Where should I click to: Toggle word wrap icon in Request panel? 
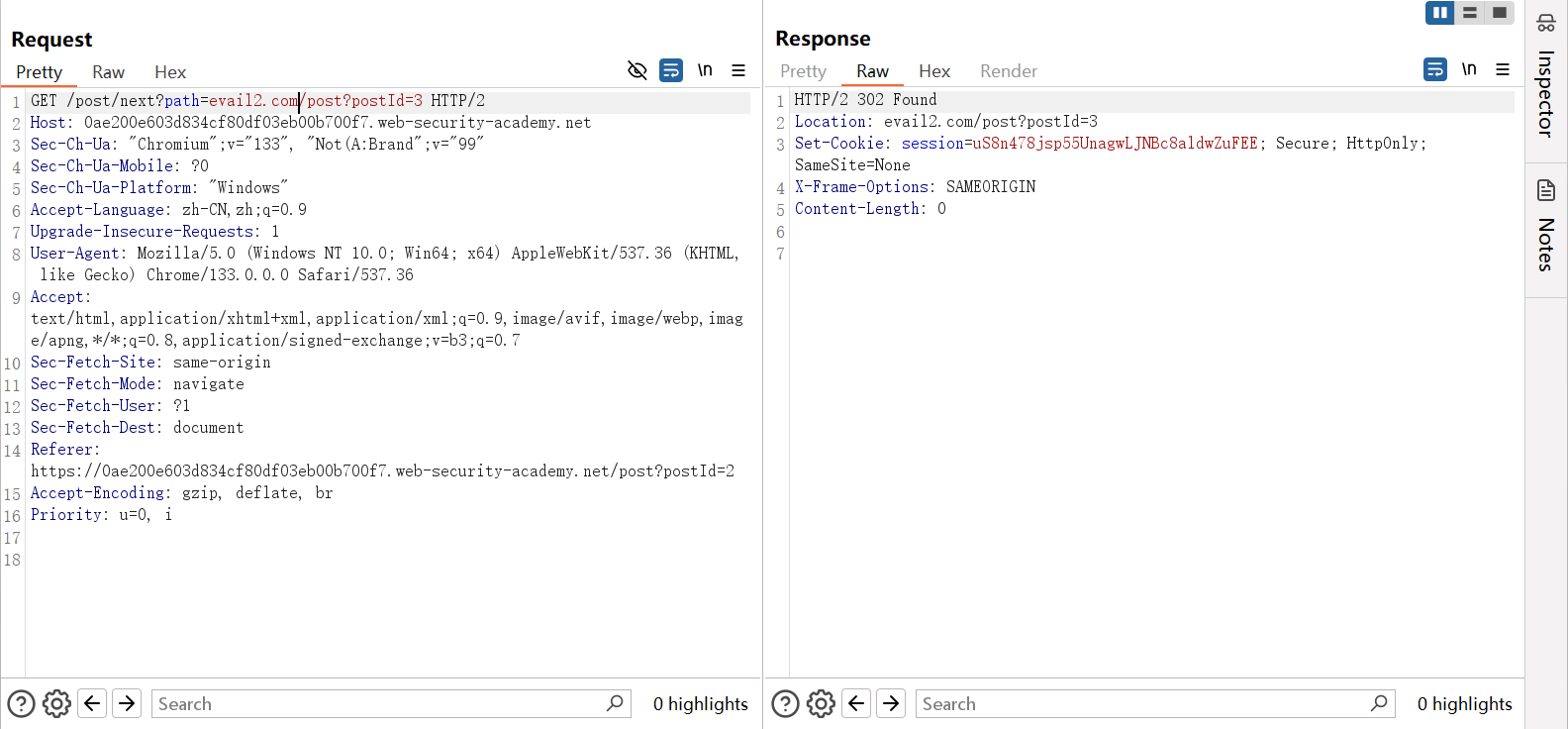(671, 70)
